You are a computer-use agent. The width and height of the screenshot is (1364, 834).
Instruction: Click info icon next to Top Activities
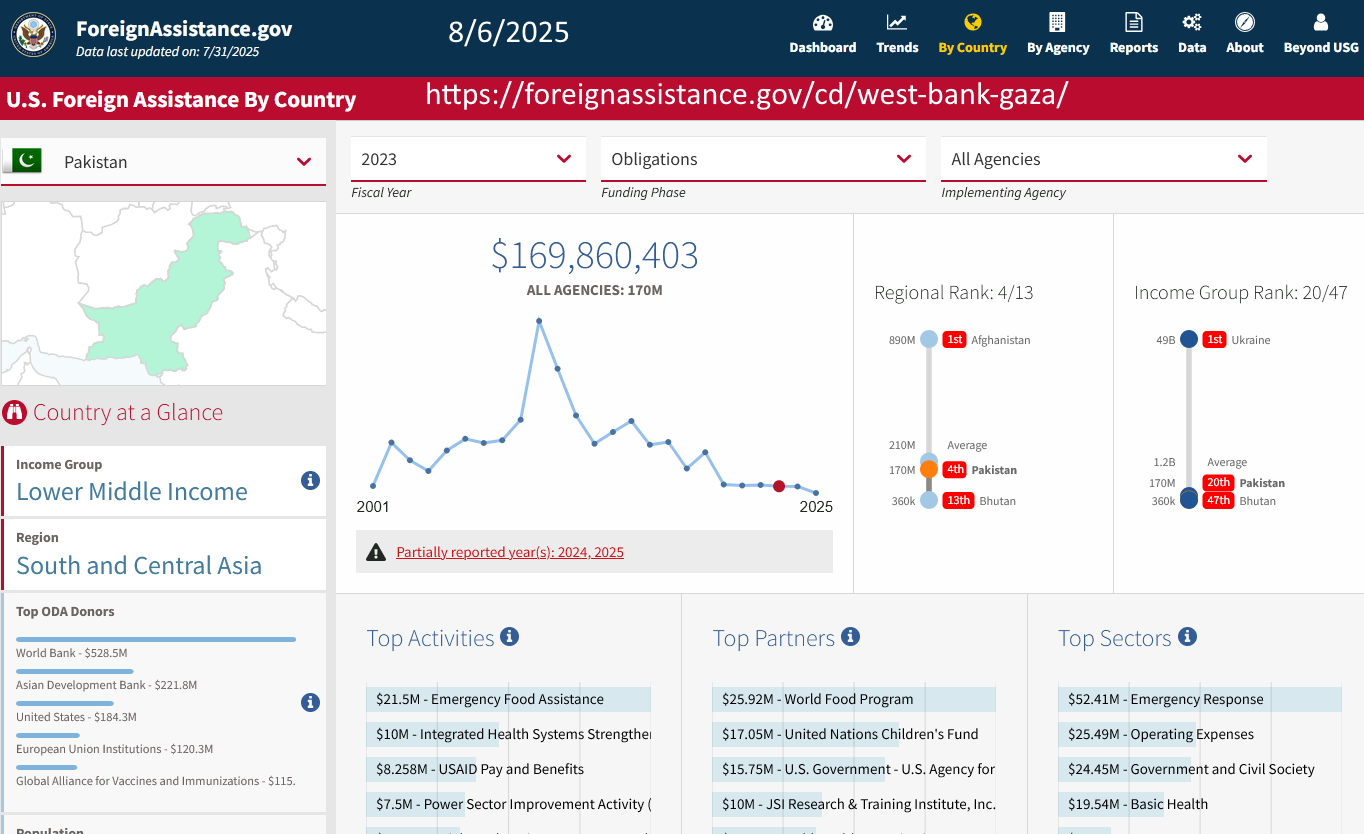509,637
